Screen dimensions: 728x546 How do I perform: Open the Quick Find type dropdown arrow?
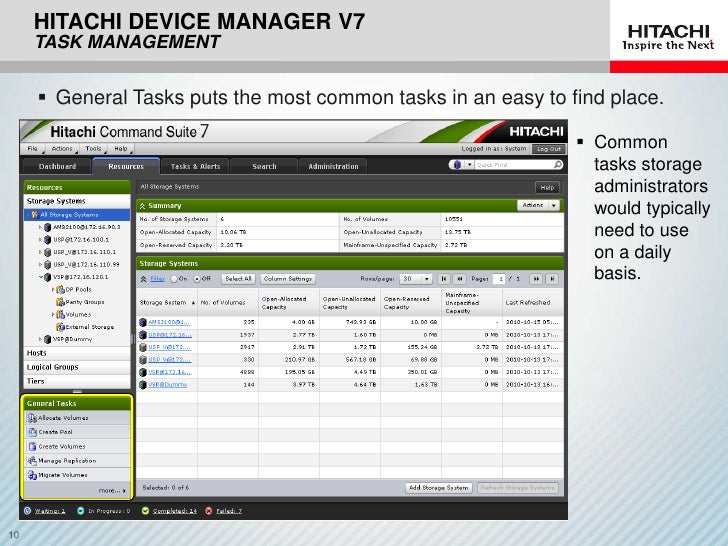tap(469, 165)
